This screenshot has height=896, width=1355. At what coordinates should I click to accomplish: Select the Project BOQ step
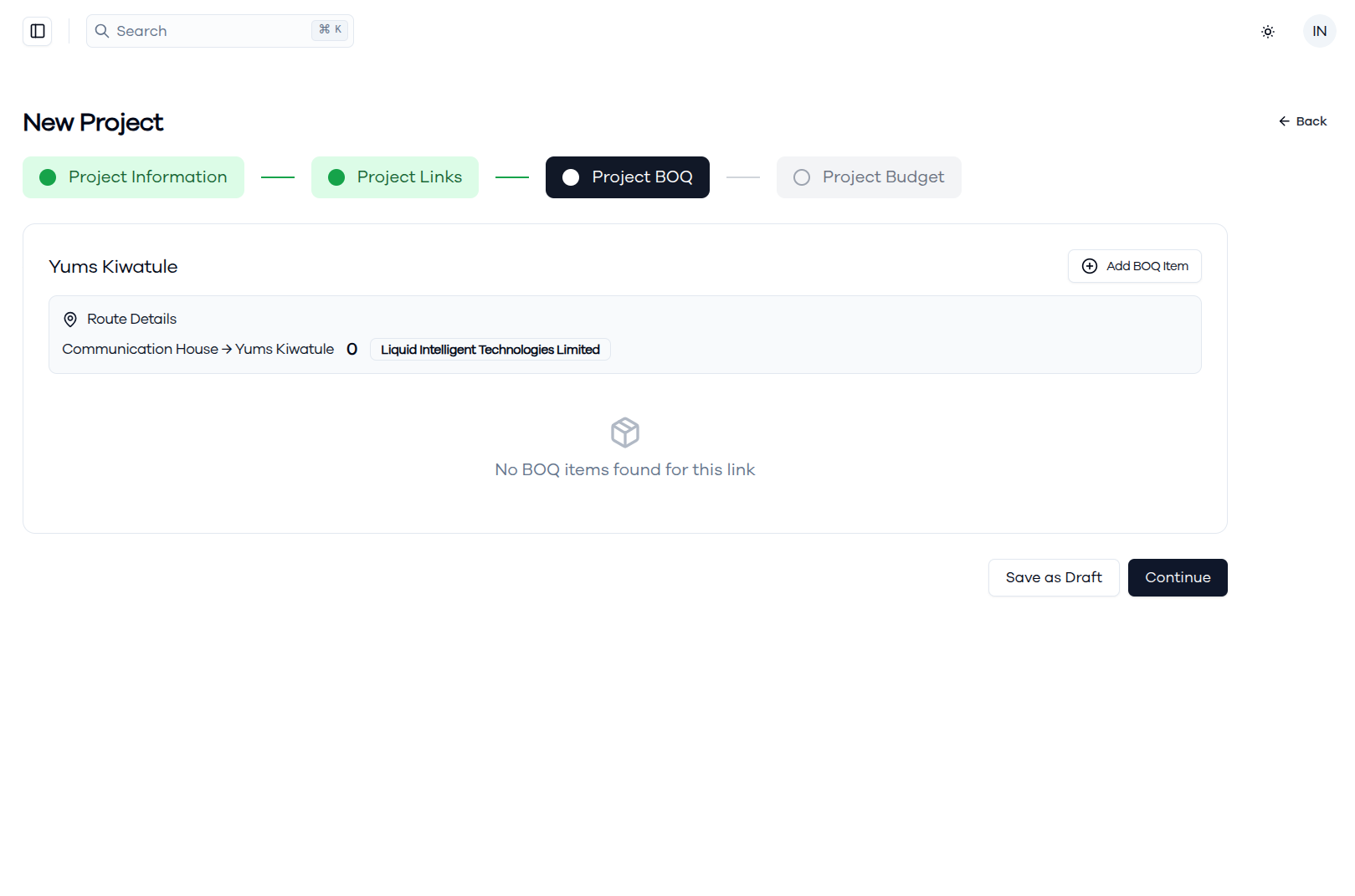coord(628,177)
